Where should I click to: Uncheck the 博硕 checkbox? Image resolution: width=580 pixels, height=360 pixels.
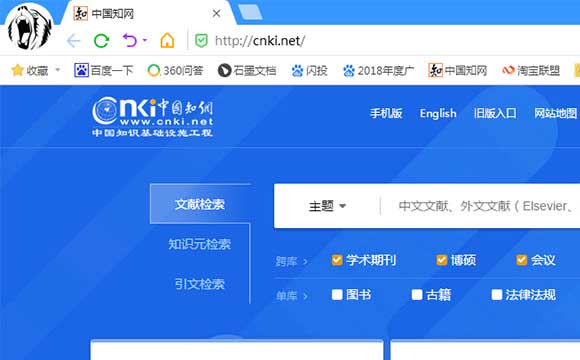pos(442,260)
